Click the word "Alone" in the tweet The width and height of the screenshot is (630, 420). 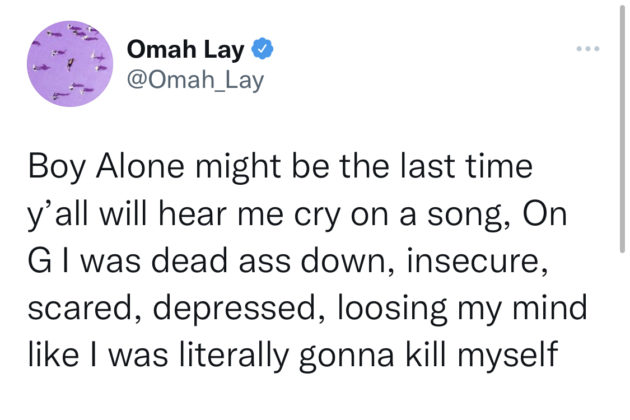(x=140, y=166)
